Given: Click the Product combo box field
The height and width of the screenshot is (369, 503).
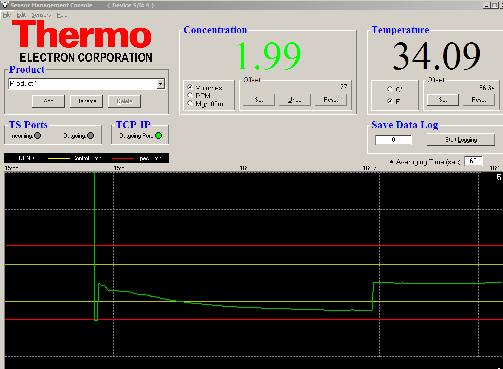Looking at the screenshot, I should (x=86, y=84).
